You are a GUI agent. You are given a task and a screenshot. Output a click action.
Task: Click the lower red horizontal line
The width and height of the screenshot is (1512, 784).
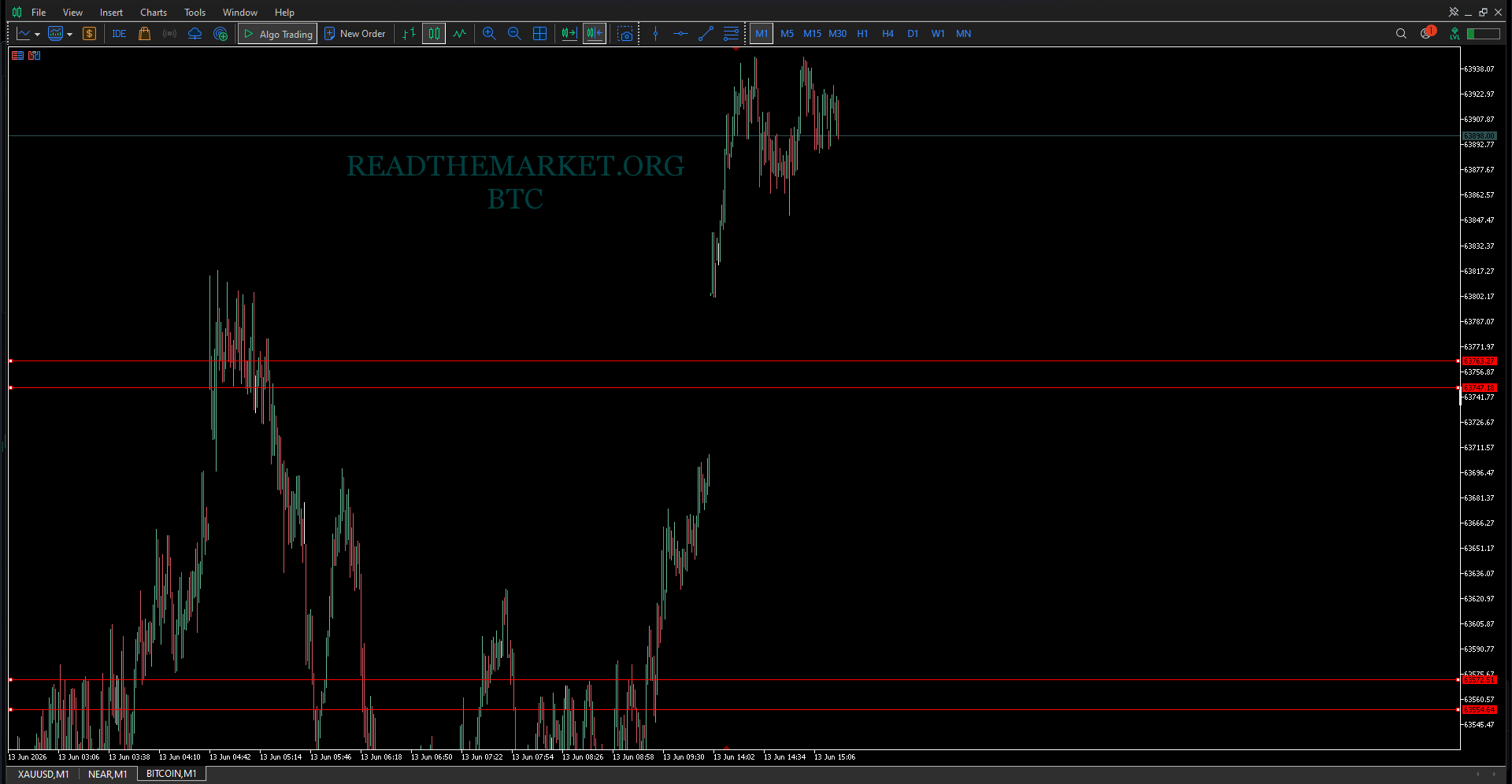(732, 388)
